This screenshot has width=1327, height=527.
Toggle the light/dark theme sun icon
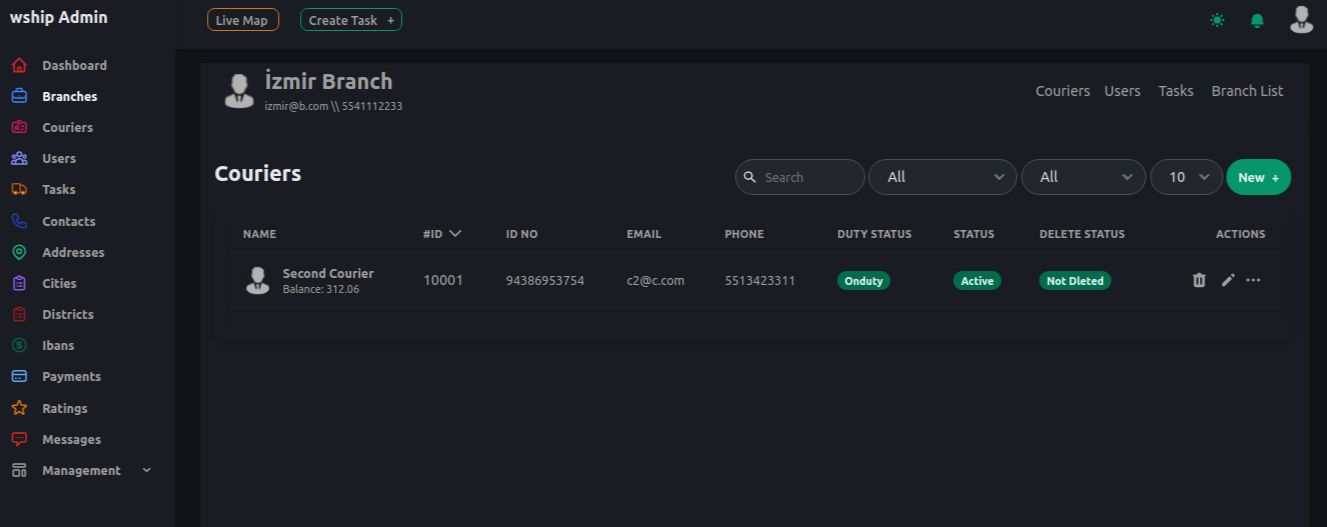pyautogui.click(x=1217, y=20)
